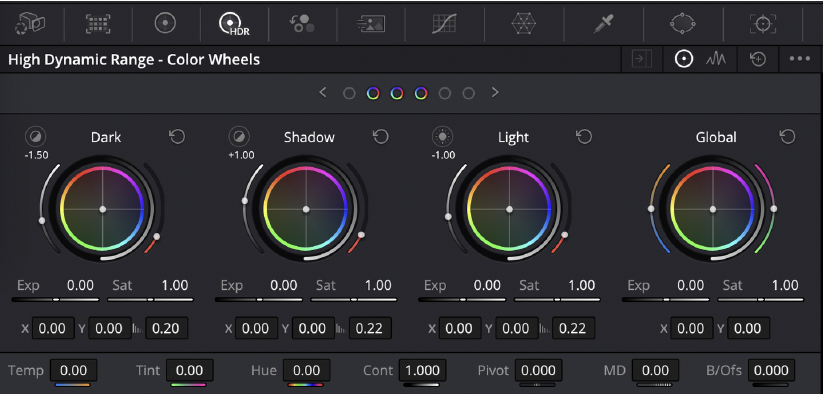Open the Curves palette
The width and height of the screenshot is (824, 394).
444,23
